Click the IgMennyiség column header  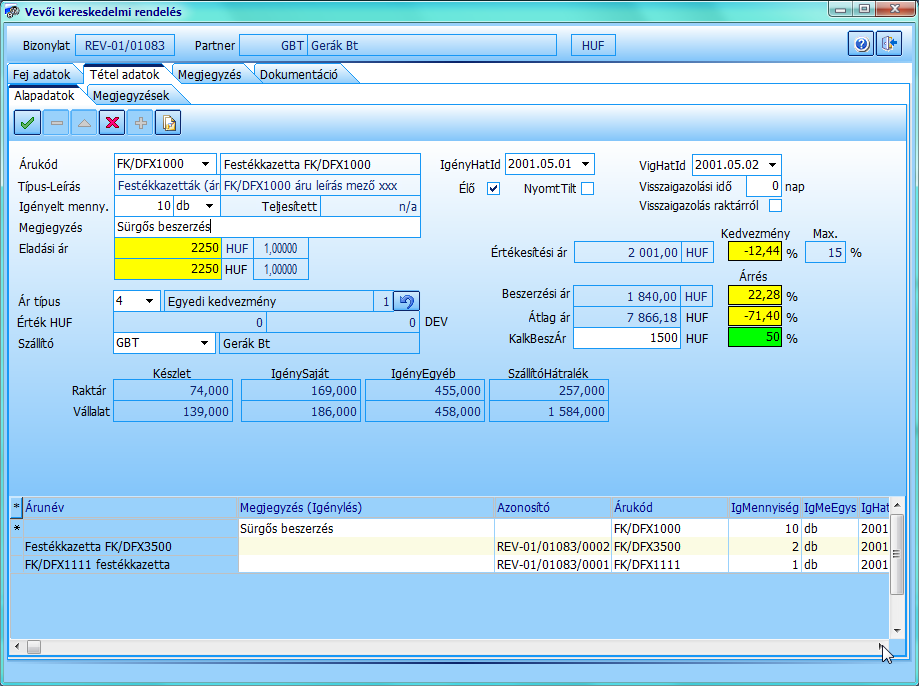[x=765, y=507]
